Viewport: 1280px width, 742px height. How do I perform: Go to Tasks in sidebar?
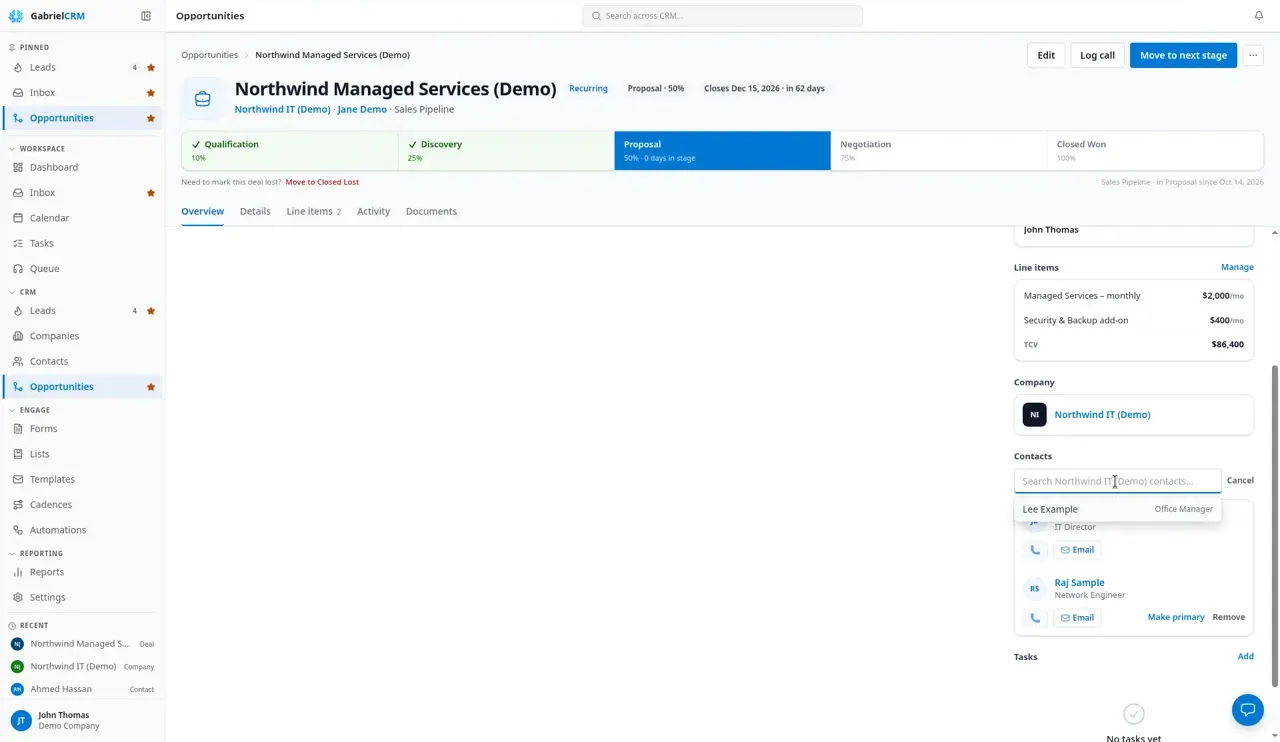click(x=82, y=243)
